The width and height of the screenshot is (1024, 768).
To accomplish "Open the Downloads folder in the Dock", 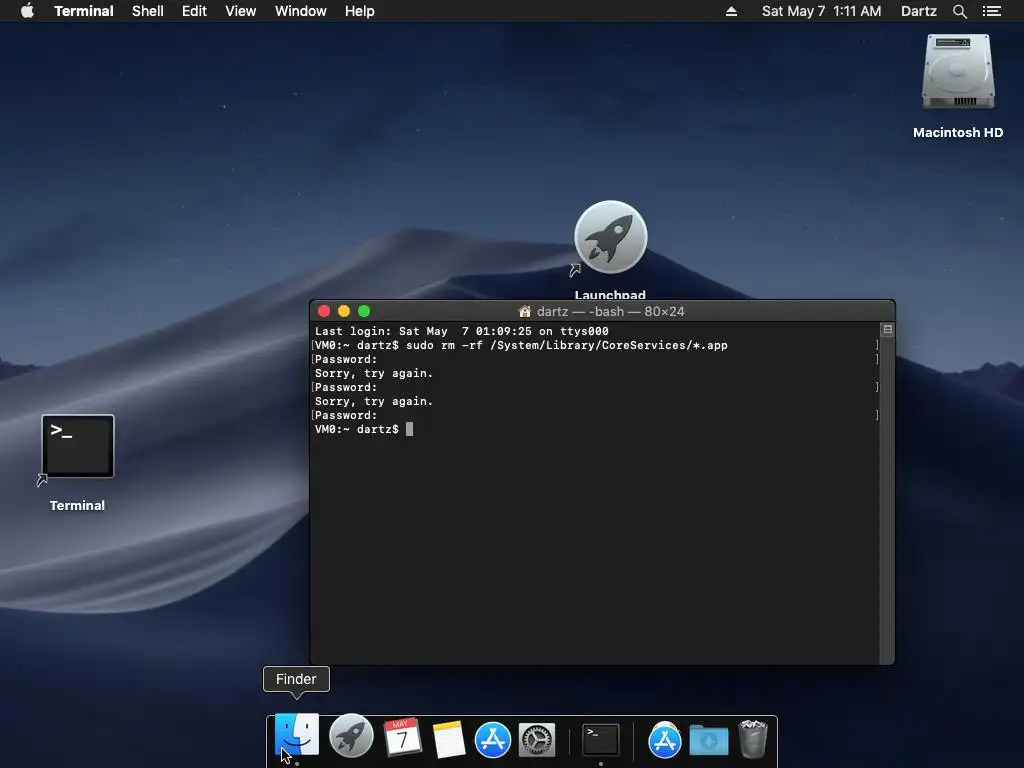I will click(x=709, y=741).
